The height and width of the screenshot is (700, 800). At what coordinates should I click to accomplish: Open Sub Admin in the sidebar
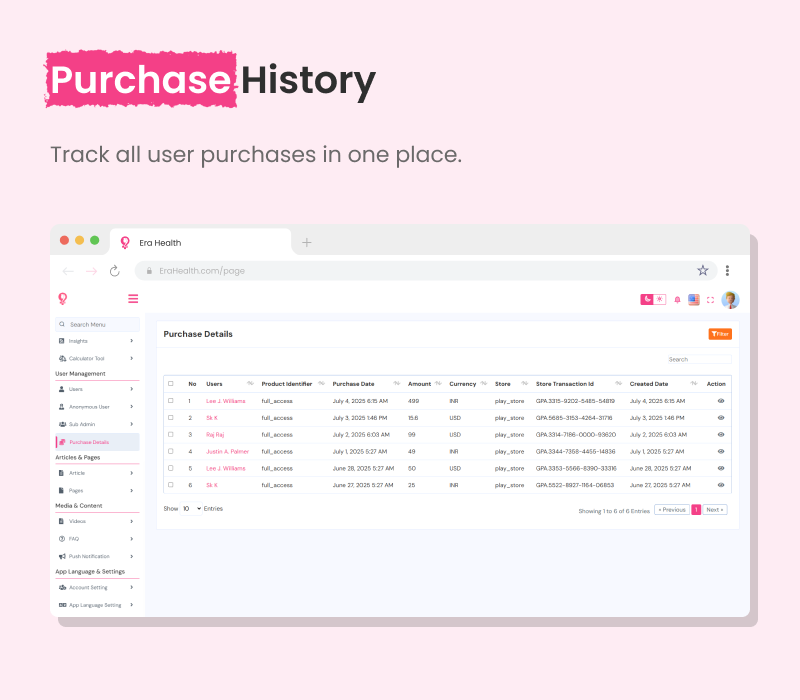96,424
